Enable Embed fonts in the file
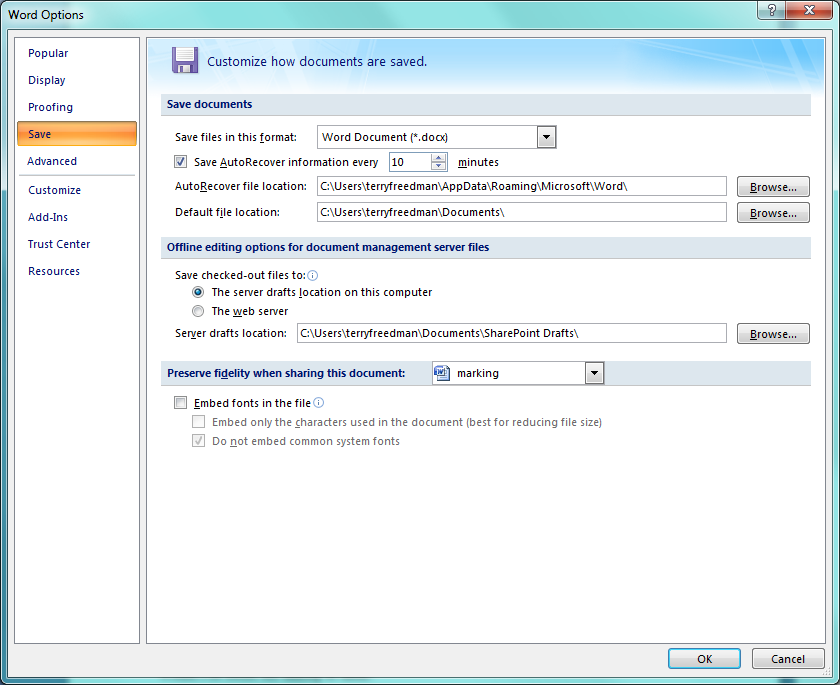Image resolution: width=840 pixels, height=685 pixels. pyautogui.click(x=181, y=403)
